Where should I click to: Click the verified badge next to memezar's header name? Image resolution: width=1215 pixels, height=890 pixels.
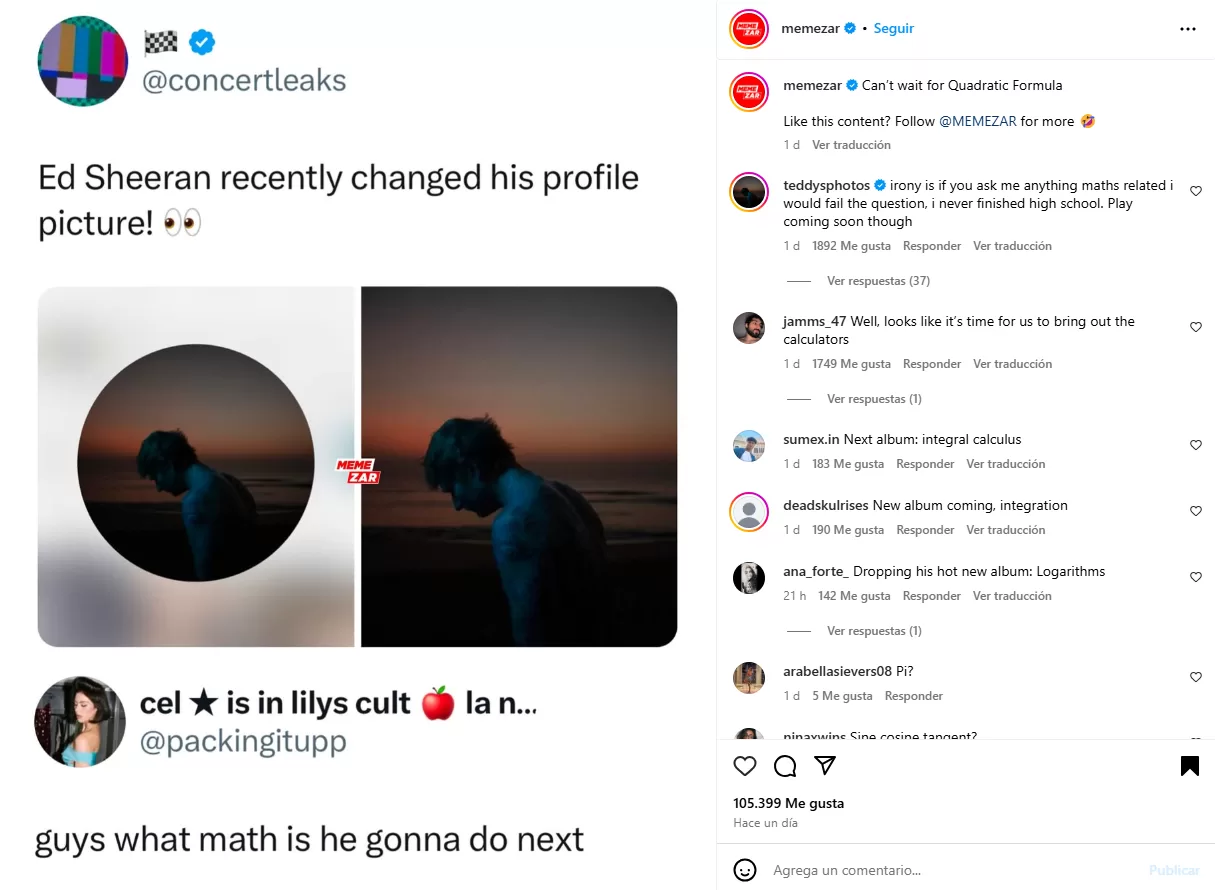click(x=850, y=29)
